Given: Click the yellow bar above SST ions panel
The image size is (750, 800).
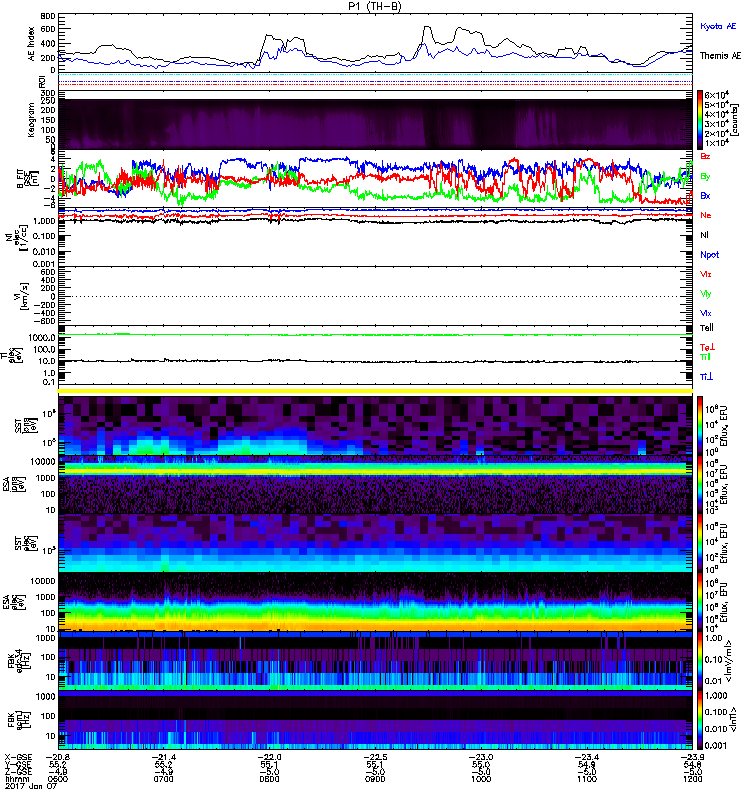Looking at the screenshot, I should 375,391.
